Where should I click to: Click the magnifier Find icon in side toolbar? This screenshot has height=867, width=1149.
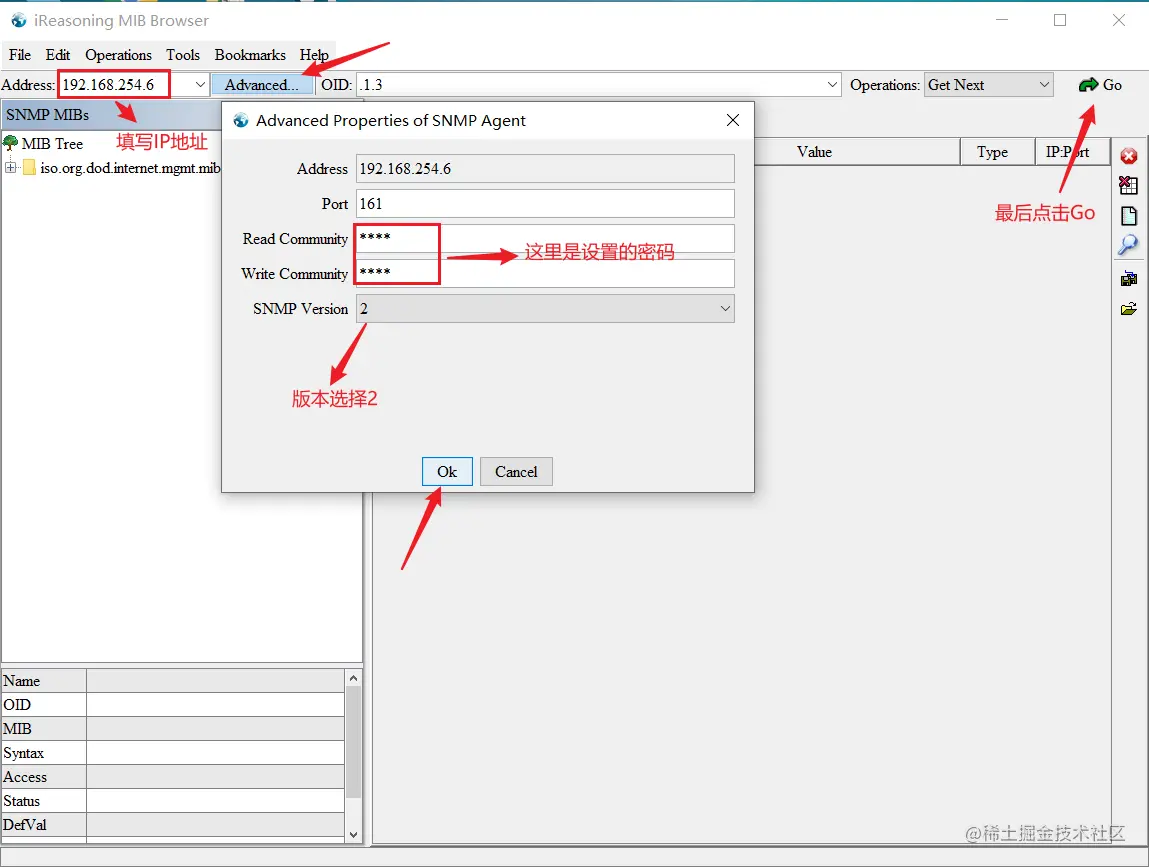[x=1128, y=245]
